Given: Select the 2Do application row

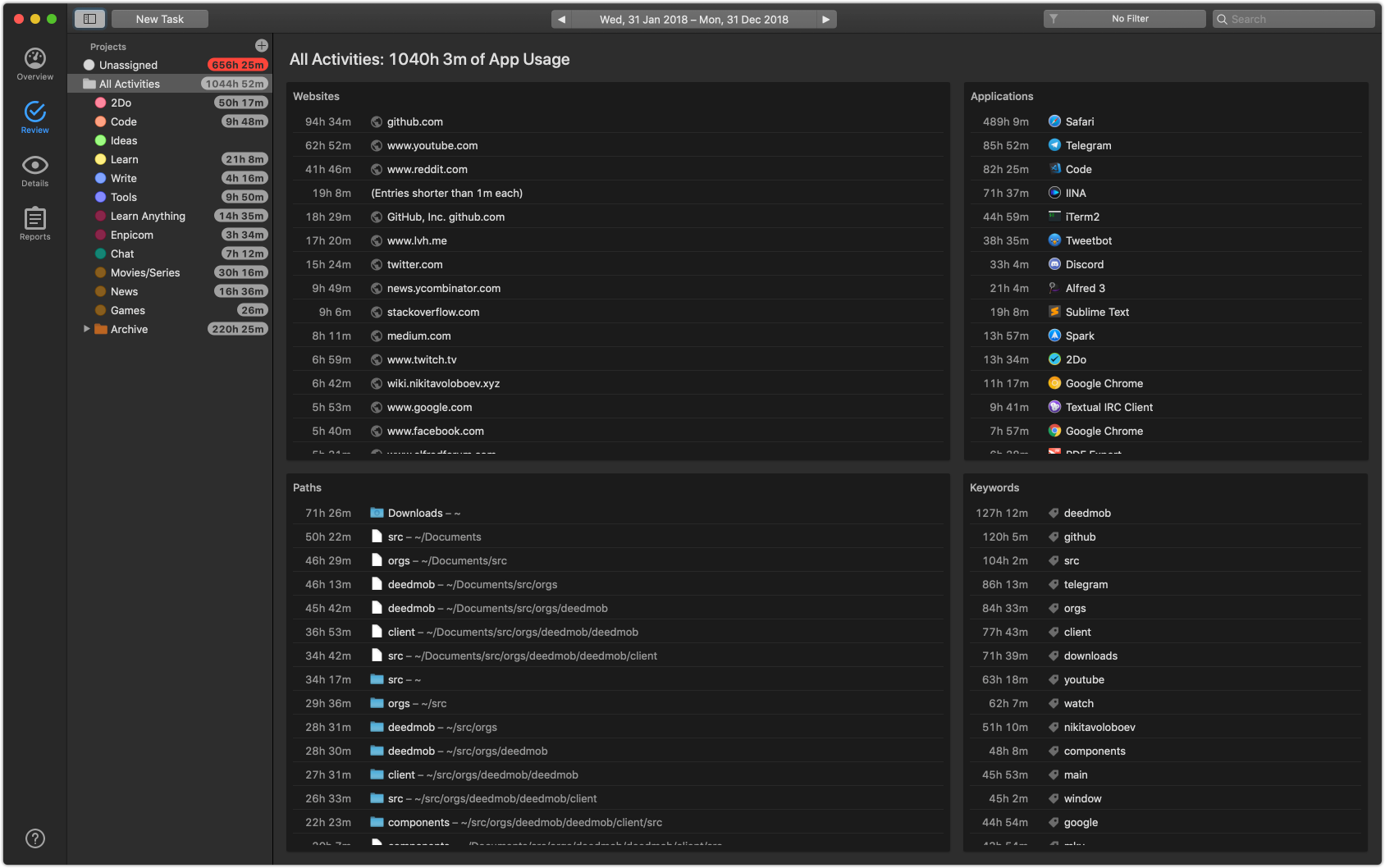Looking at the screenshot, I should point(1166,359).
